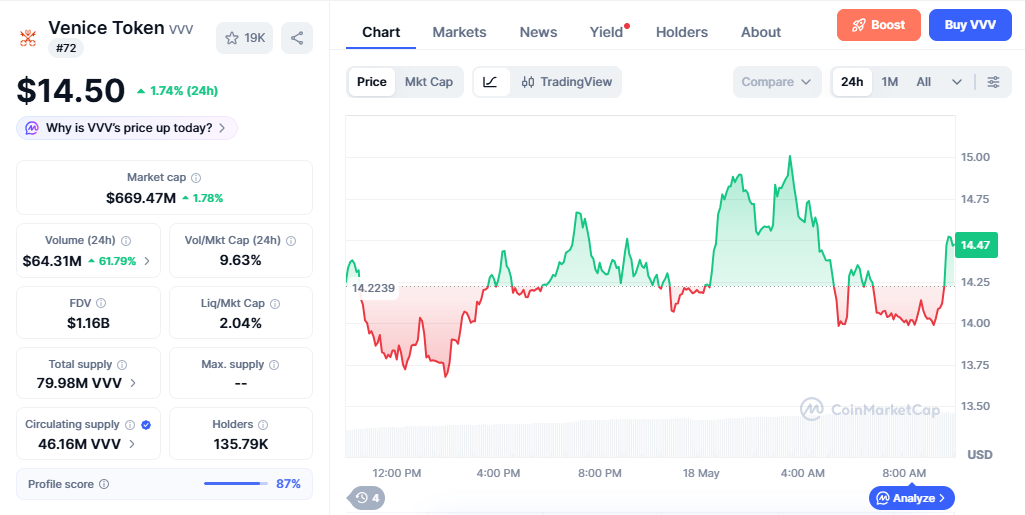Open Why is VVV's price up today

tap(127, 128)
